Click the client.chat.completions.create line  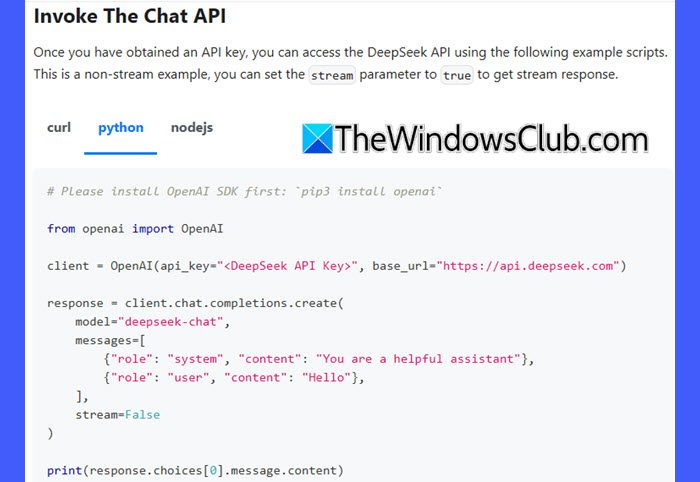tap(196, 303)
